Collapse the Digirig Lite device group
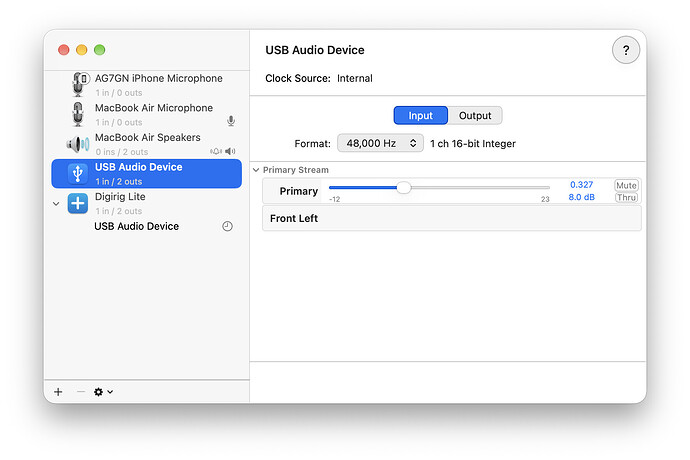The image size is (690, 460). point(56,203)
